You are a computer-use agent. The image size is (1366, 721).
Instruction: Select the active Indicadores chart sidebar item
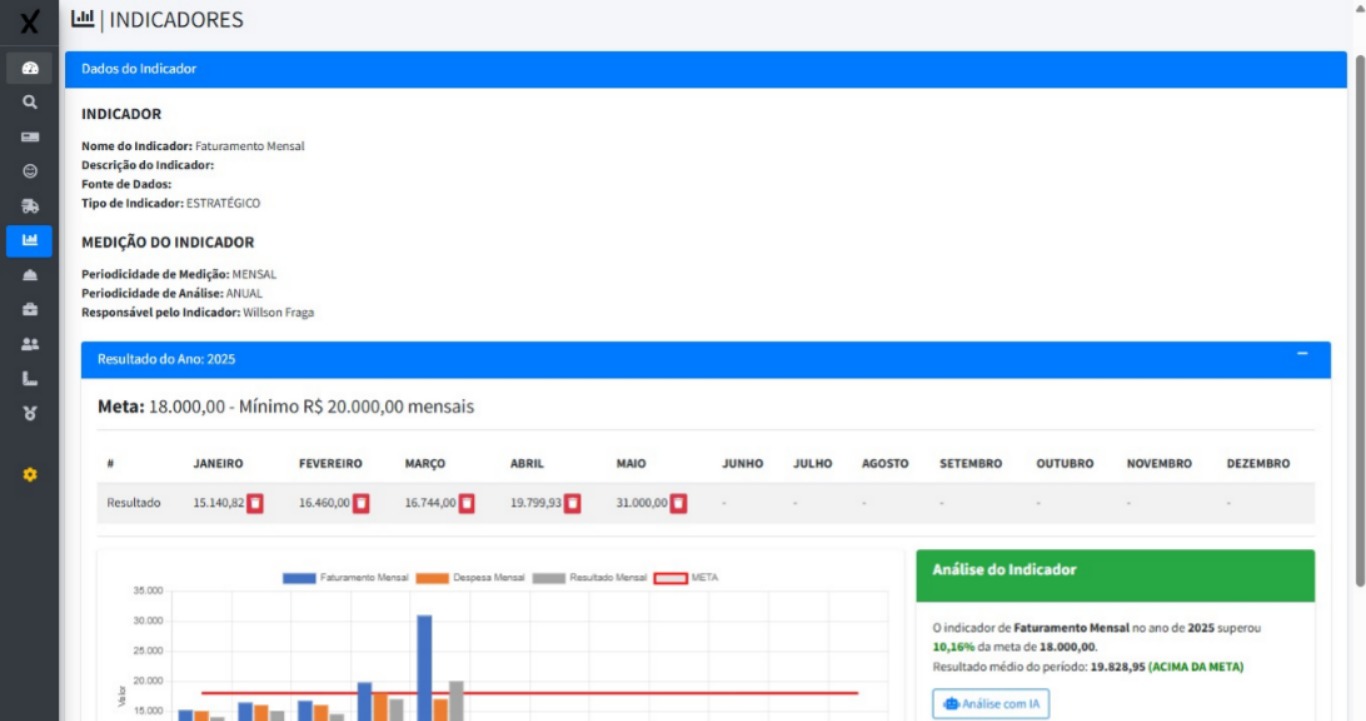(29, 240)
